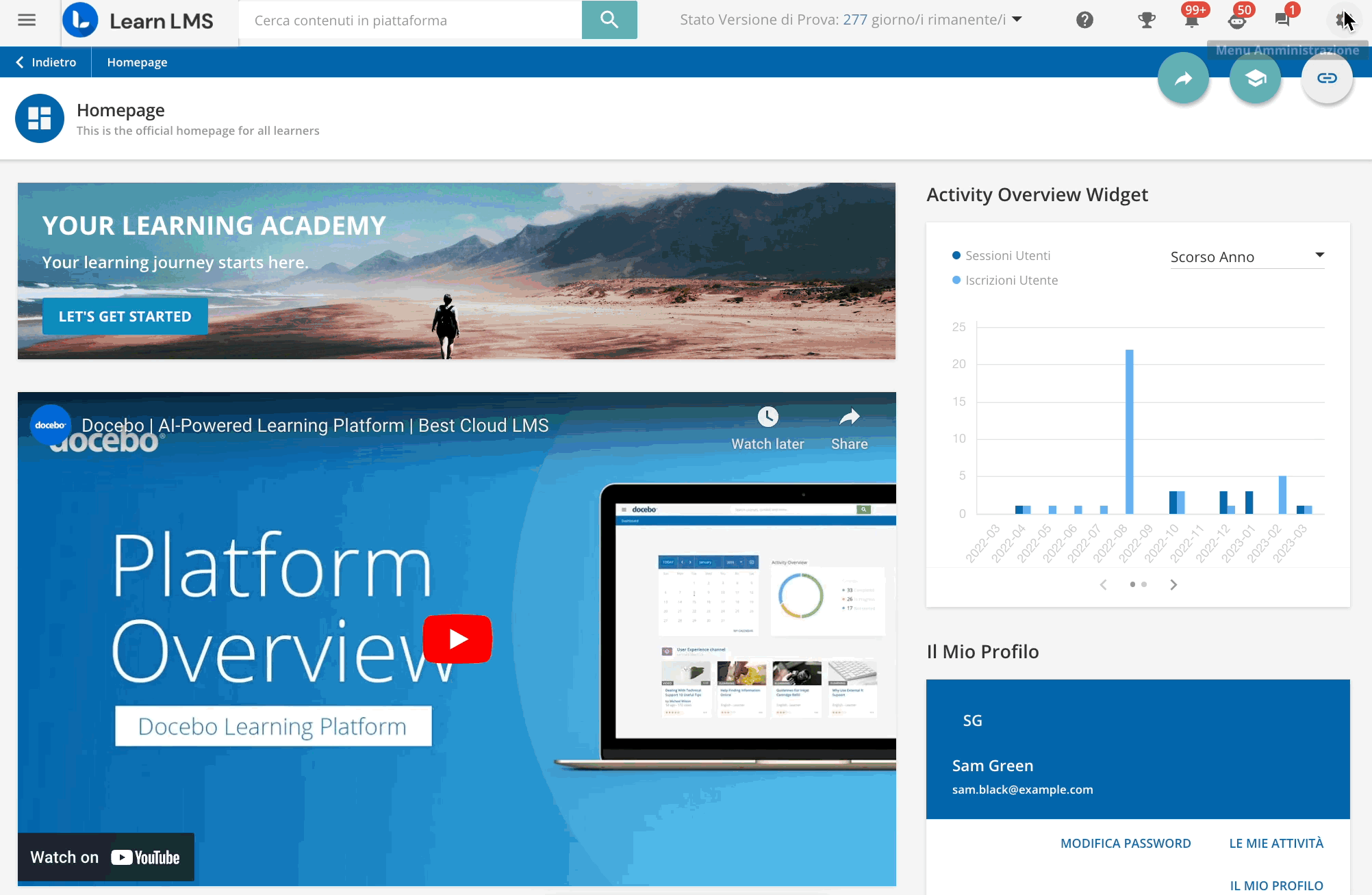The image size is (1372, 895).
Task: Click the YOUR LEARNING ACADEMY banner title
Action: coord(214,226)
